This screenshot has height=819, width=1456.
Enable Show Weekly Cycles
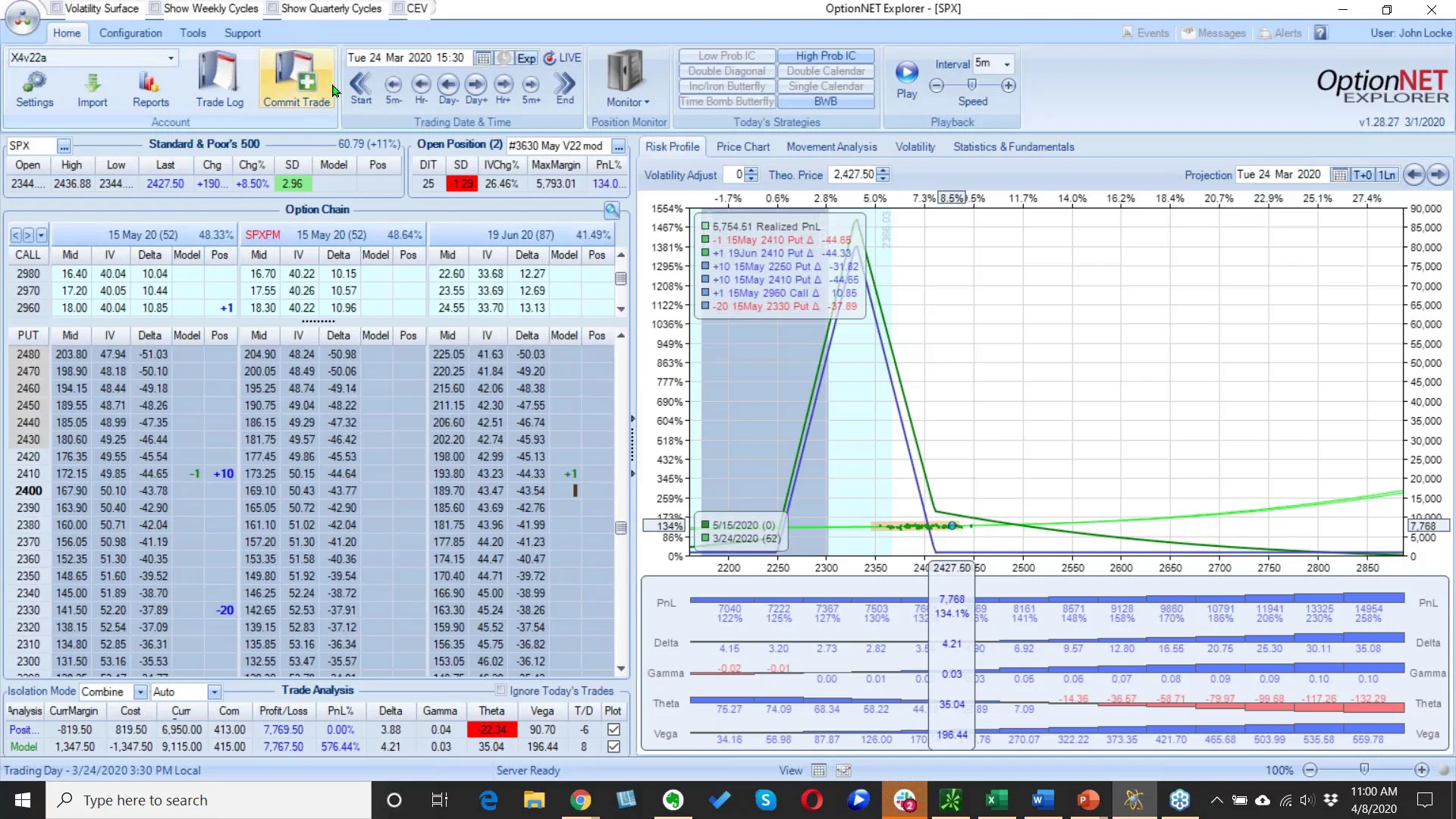coord(155,8)
